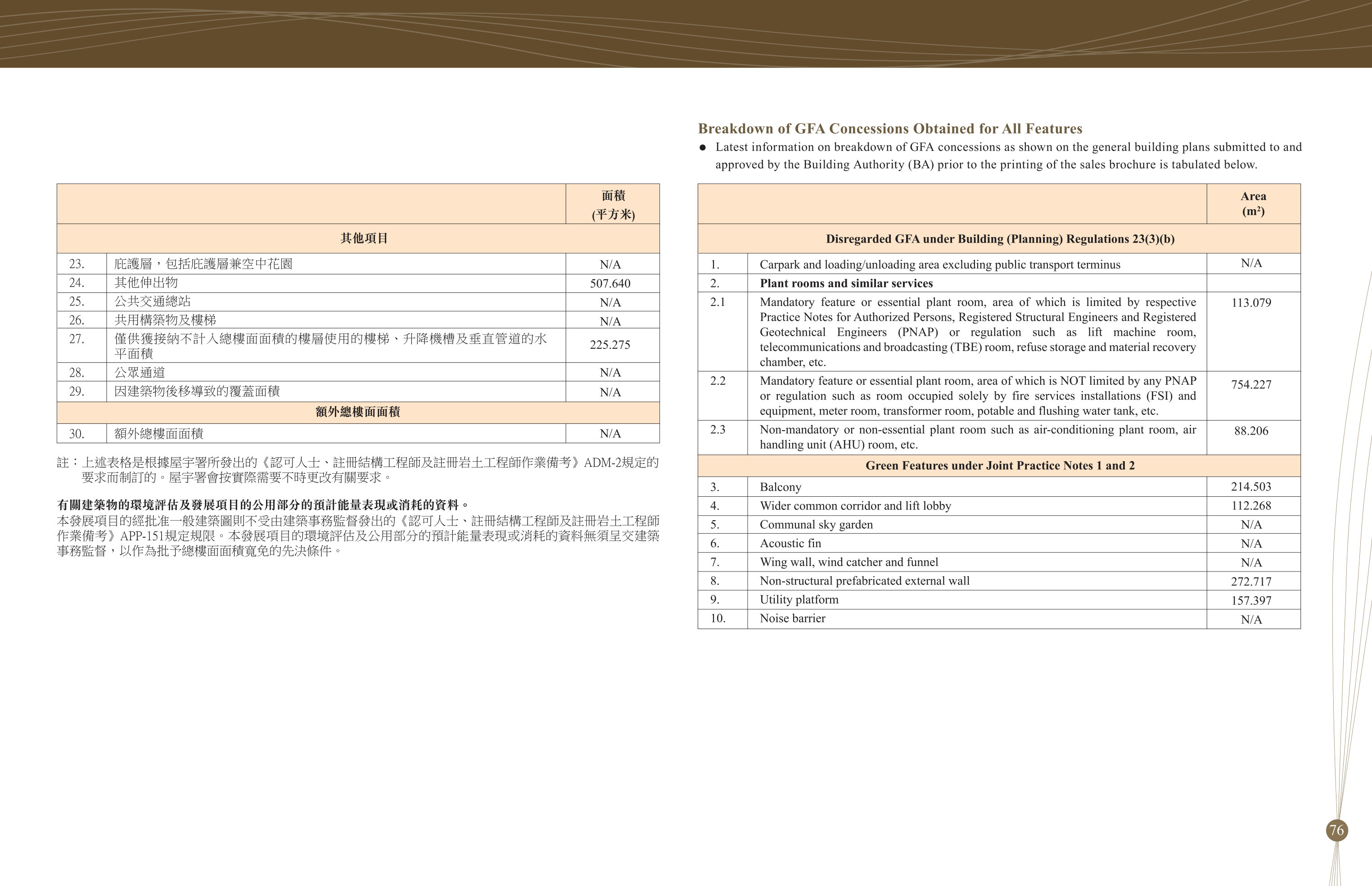Click Plant rooms and similar services row
The image size is (1372, 886).
tap(999, 283)
